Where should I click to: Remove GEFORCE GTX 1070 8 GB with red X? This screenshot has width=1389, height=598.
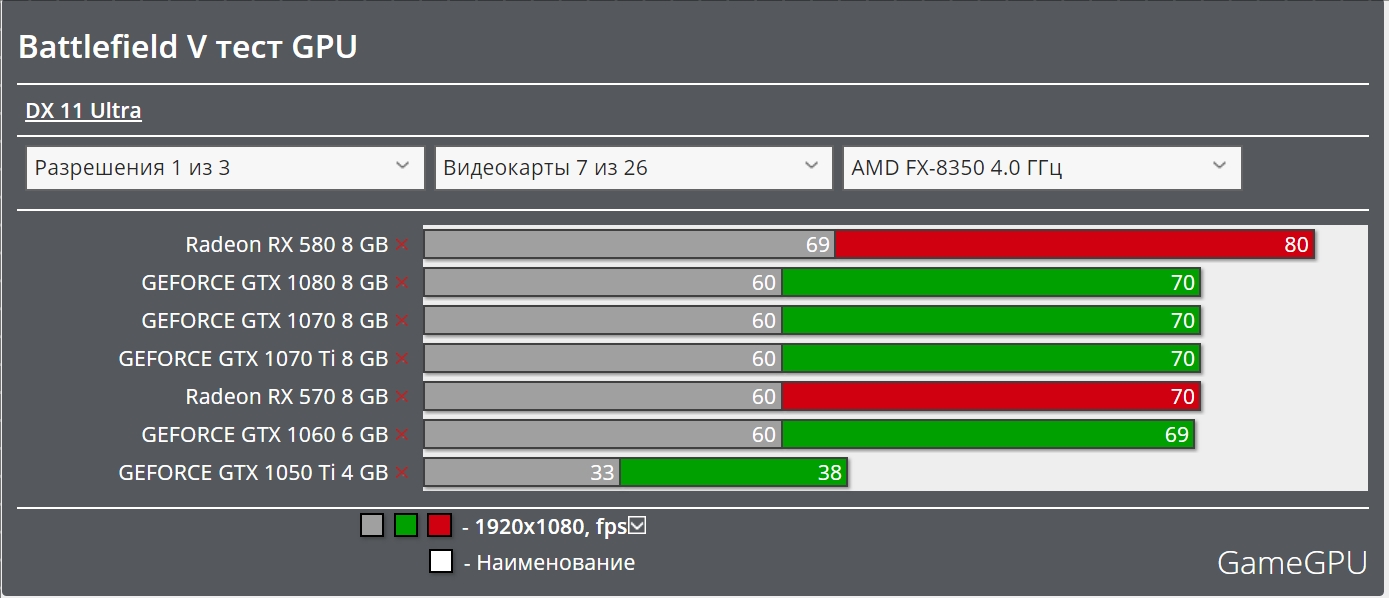coord(402,321)
